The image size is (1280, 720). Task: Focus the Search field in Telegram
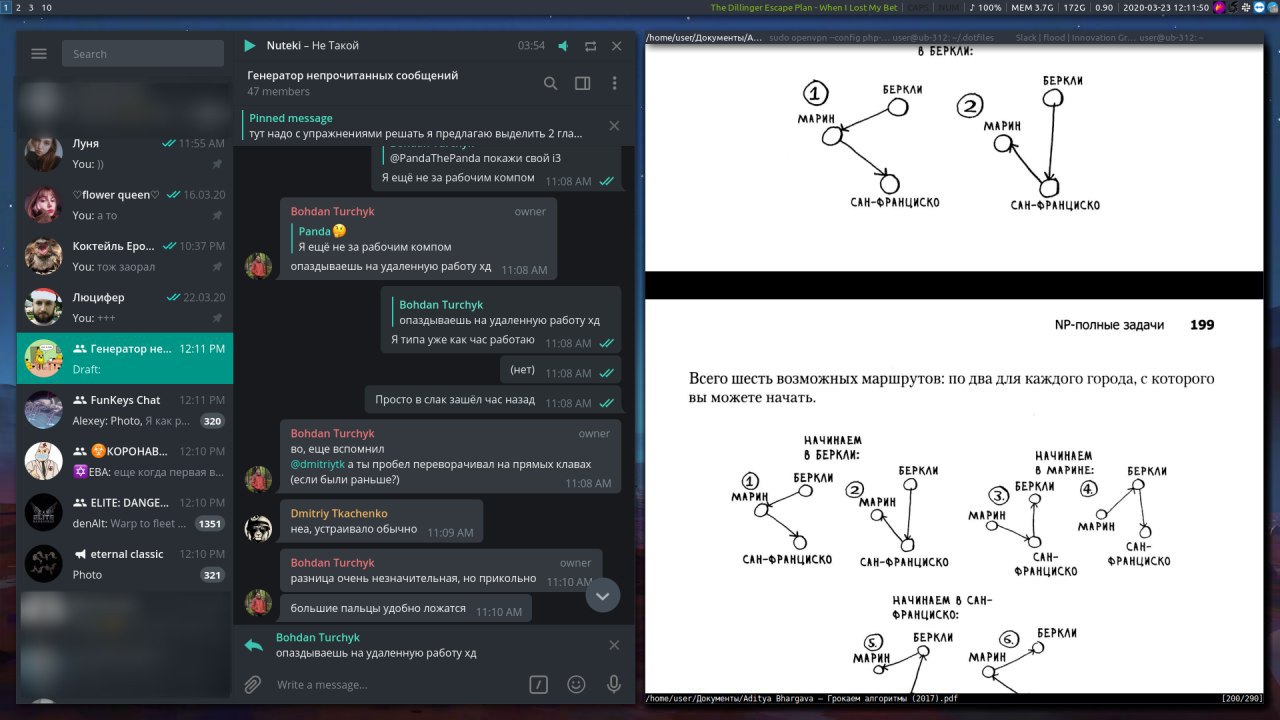click(143, 54)
